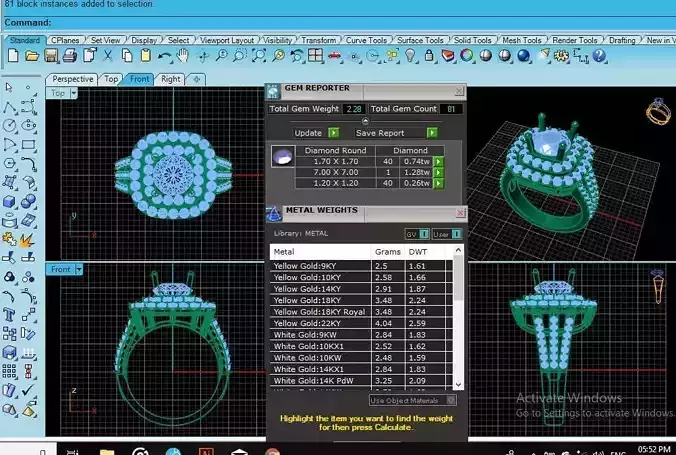This screenshot has width=676, height=455.
Task: Close the Gem Reporter panel
Action: point(459,91)
